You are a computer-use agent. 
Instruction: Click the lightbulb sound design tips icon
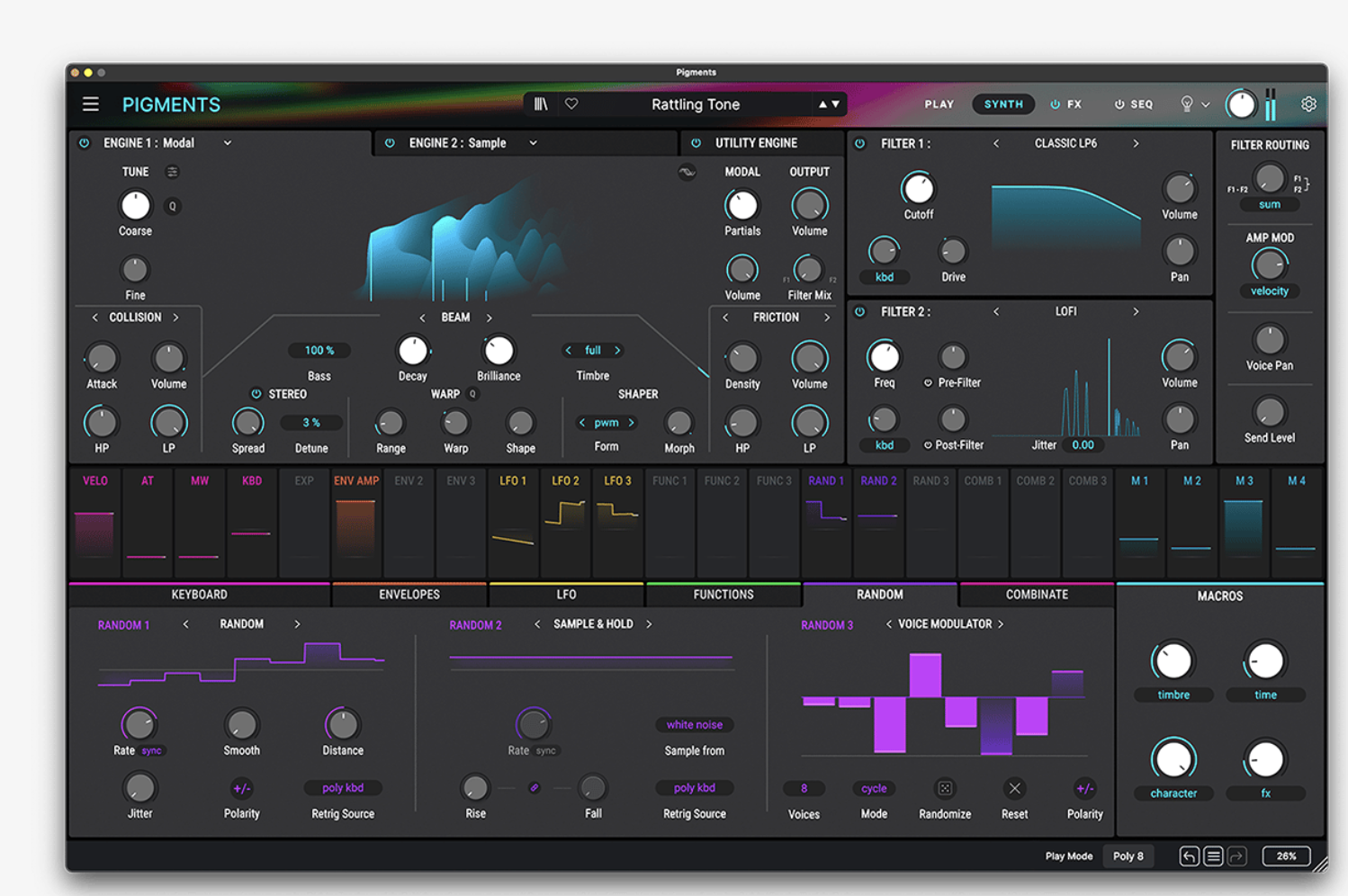(1187, 104)
